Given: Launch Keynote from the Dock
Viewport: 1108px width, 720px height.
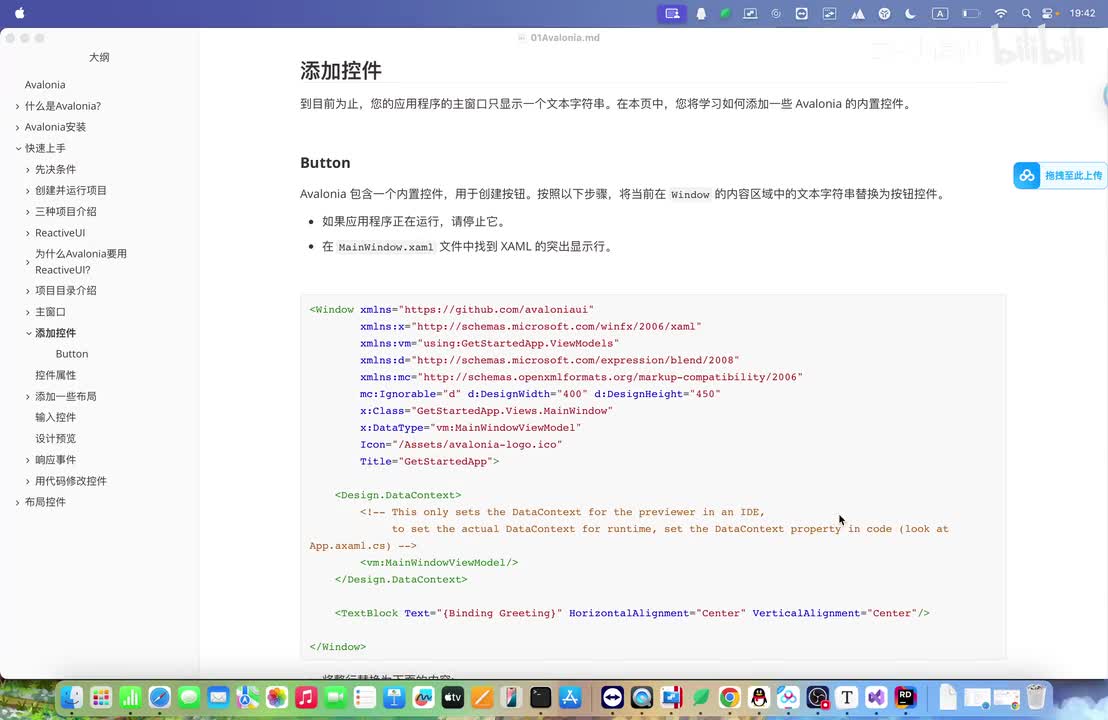Looking at the screenshot, I should (394, 698).
